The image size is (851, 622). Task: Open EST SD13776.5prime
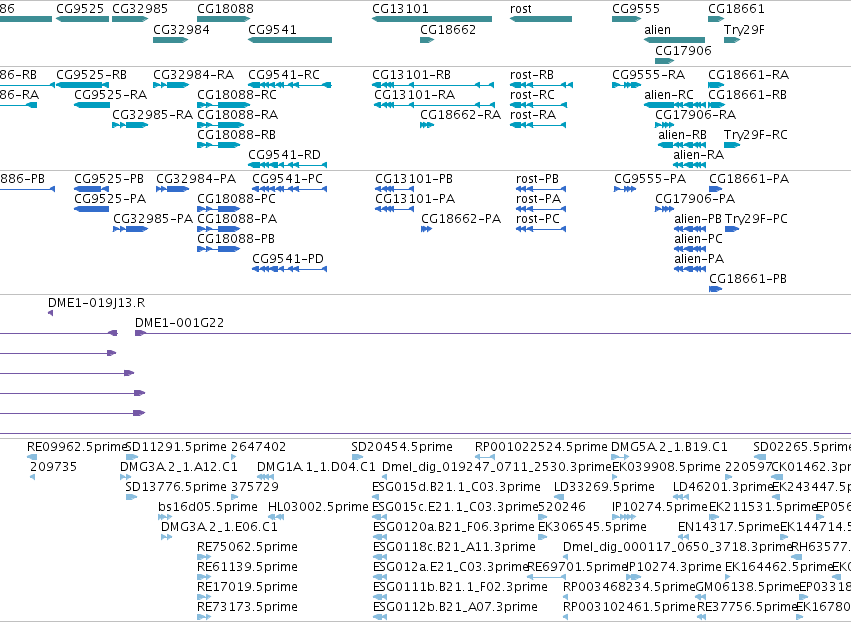coord(176,487)
